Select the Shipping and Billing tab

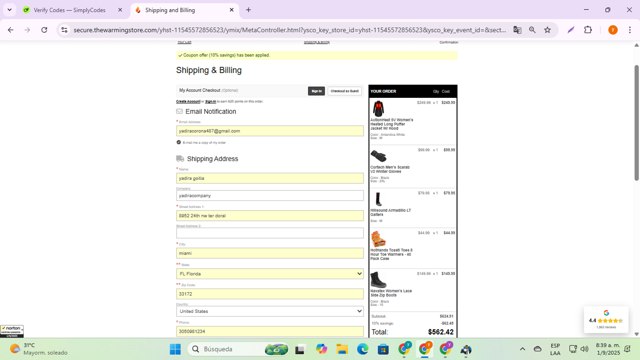coord(170,10)
